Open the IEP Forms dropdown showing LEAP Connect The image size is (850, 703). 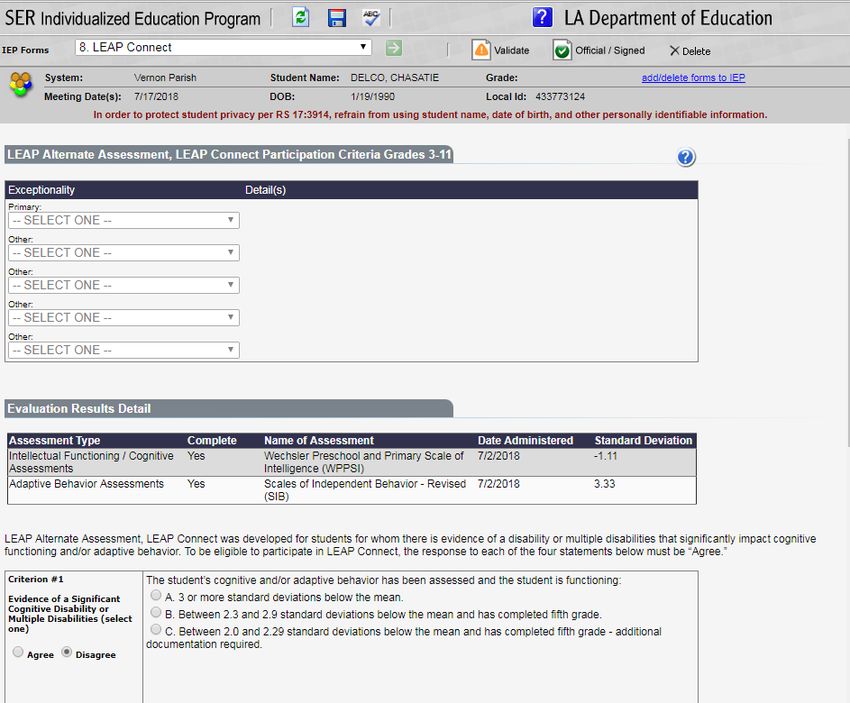pyautogui.click(x=223, y=48)
